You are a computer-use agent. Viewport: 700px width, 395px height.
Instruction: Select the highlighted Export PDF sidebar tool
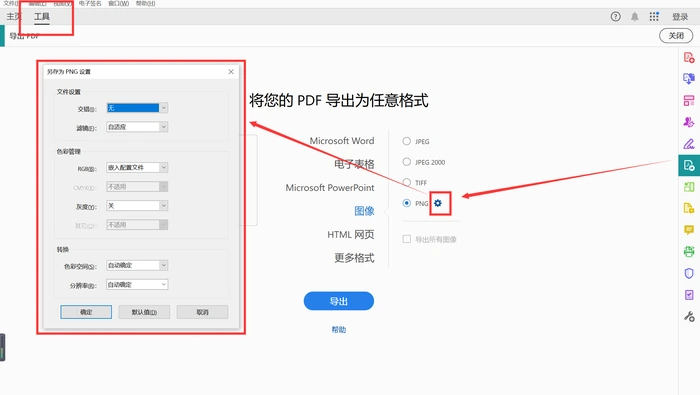689,166
